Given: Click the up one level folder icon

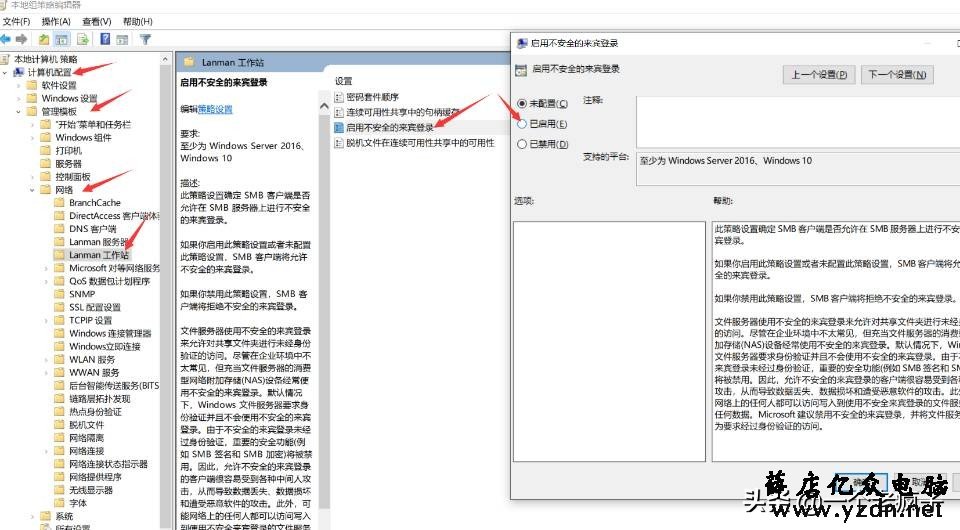Looking at the screenshot, I should [43, 39].
